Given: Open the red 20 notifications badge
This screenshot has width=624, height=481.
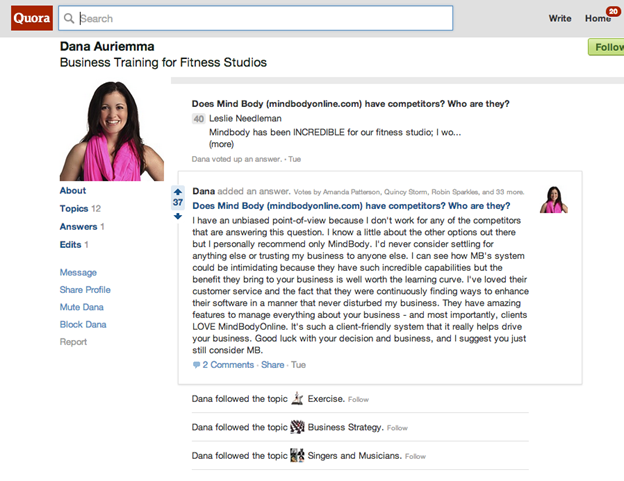Looking at the screenshot, I should (613, 11).
